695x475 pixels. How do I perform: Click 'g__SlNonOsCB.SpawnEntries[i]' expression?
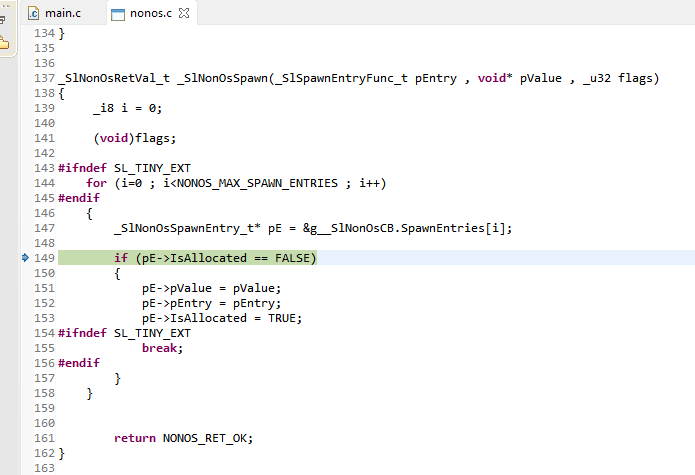coord(408,228)
